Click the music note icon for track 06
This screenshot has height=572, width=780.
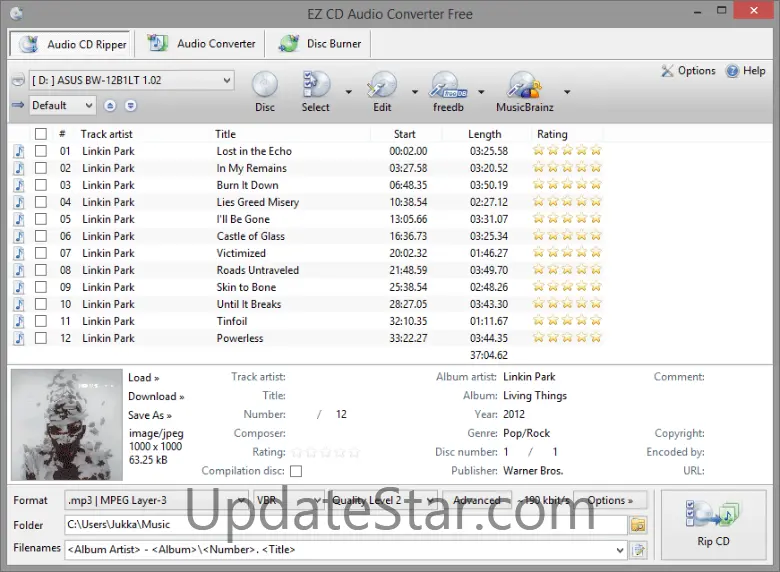point(19,236)
